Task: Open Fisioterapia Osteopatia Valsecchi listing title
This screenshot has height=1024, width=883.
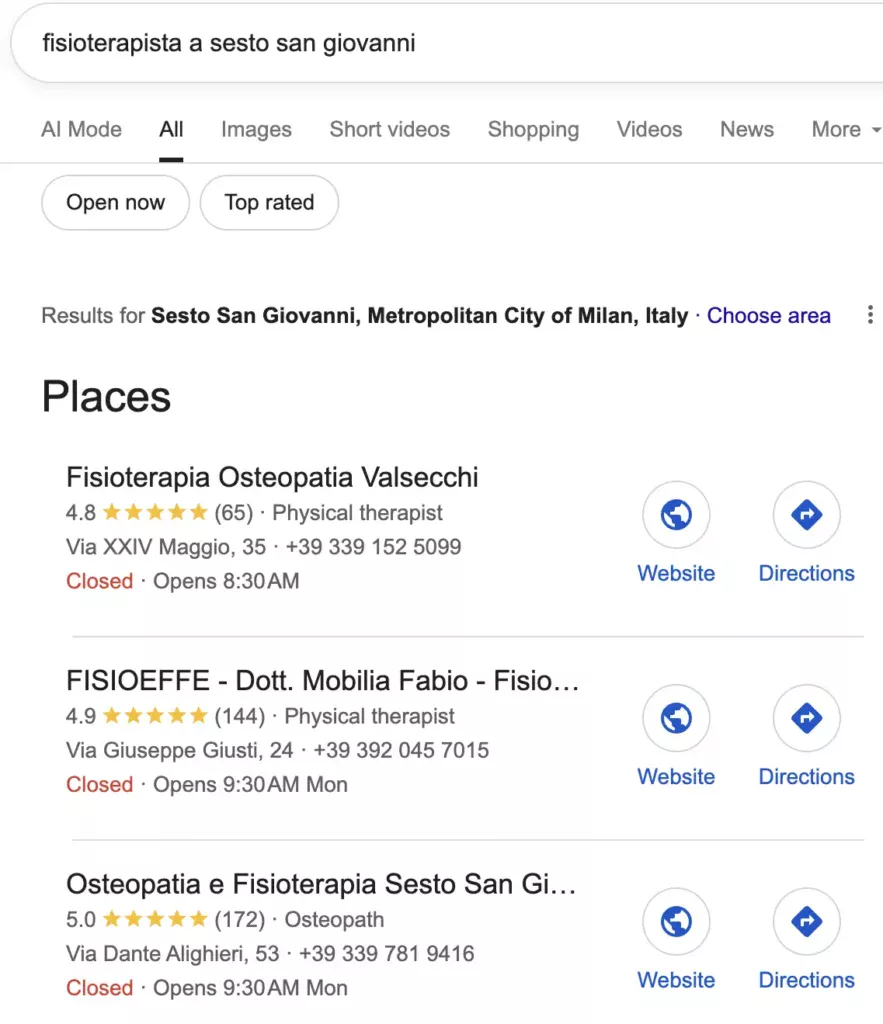Action: 272,477
